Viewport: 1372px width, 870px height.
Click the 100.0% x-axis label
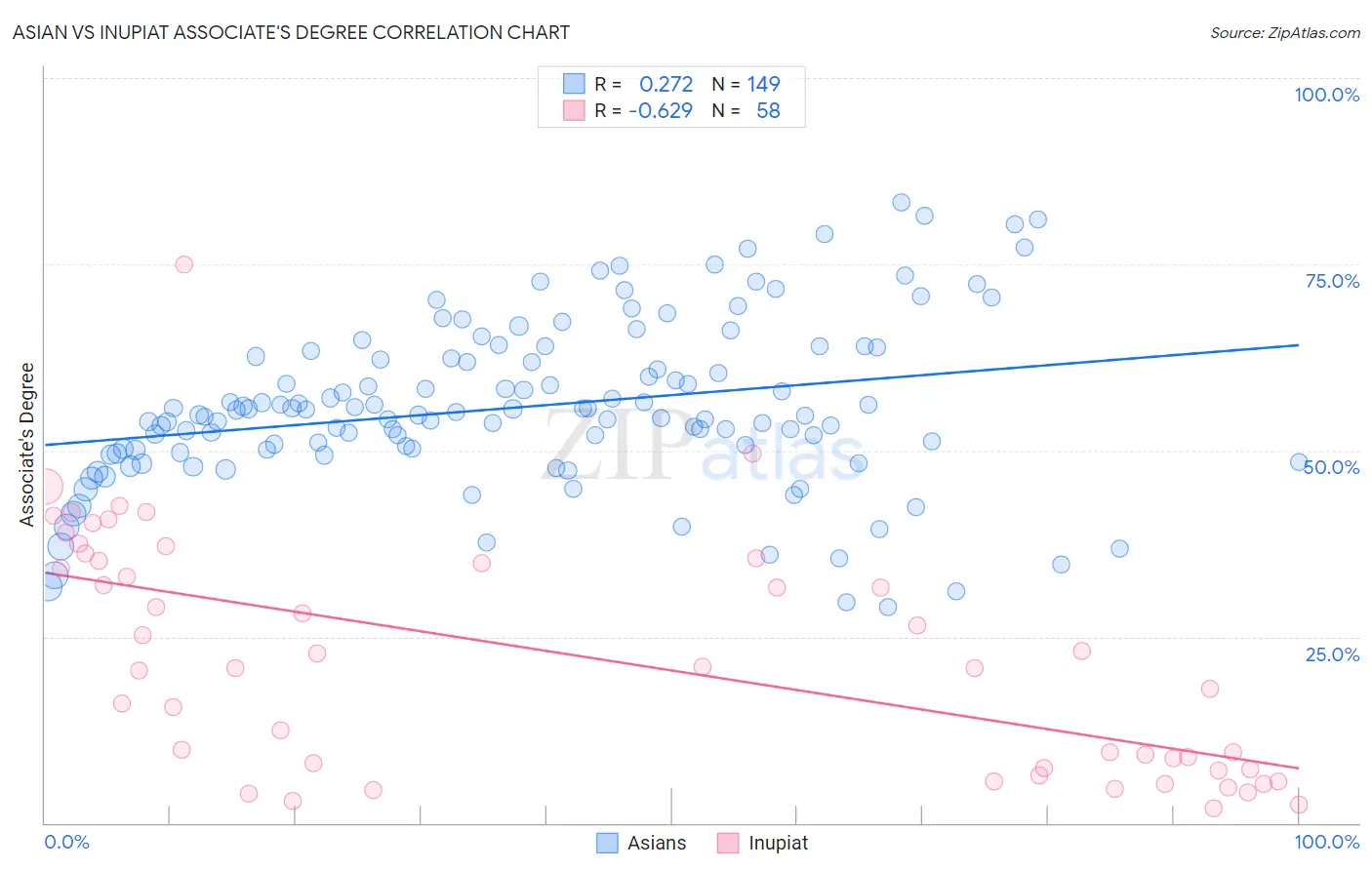[x=1327, y=842]
